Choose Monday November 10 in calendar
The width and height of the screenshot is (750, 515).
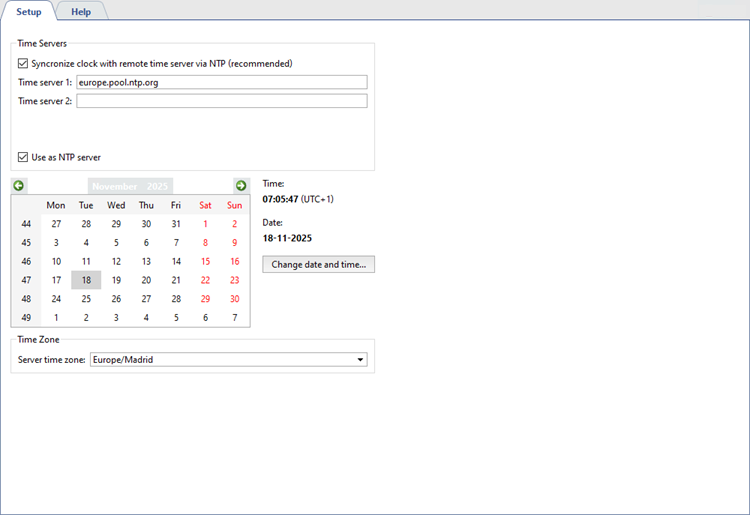56,261
